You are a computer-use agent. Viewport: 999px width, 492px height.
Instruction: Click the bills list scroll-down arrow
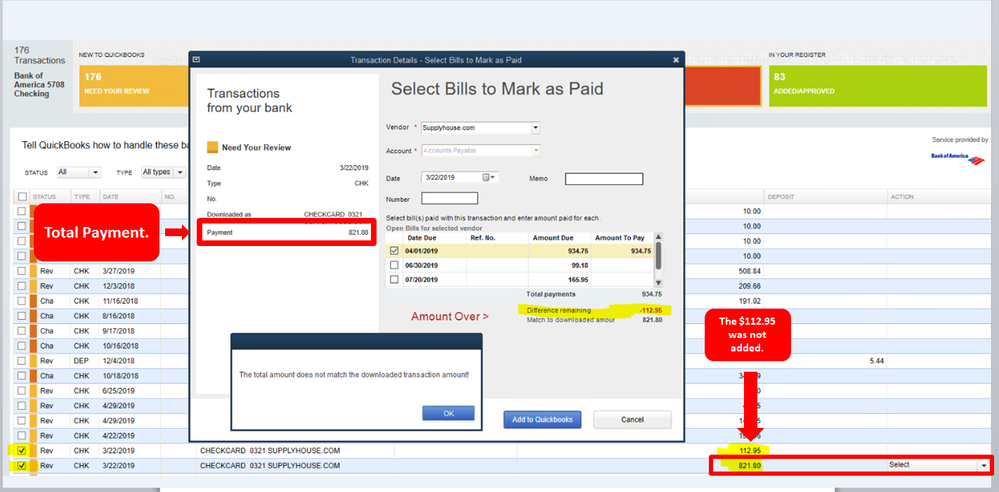[x=659, y=283]
